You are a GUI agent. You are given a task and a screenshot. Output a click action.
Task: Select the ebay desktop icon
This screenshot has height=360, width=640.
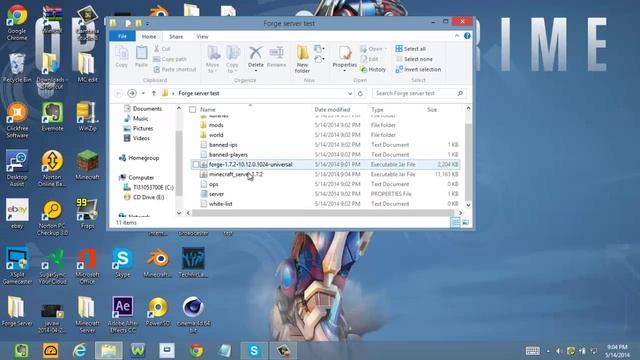[x=17, y=213]
